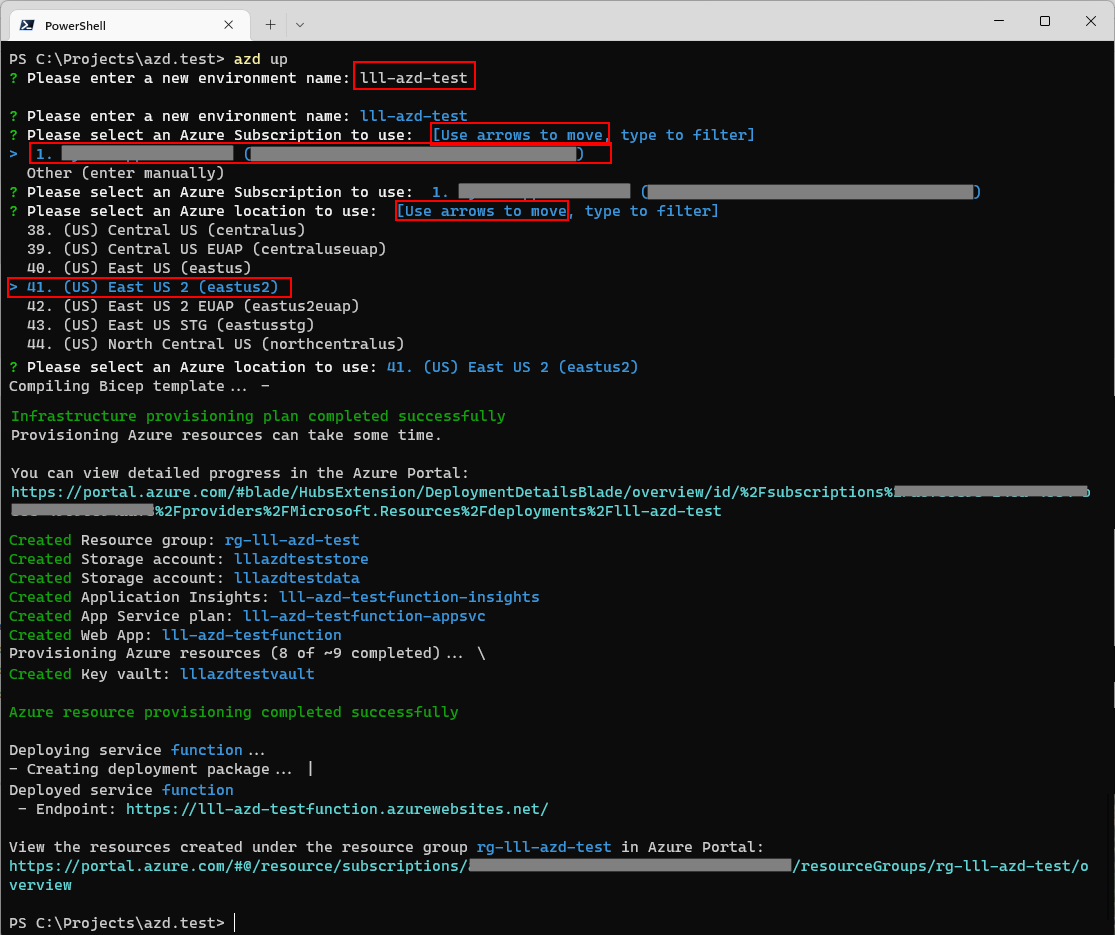The width and height of the screenshot is (1115, 935).
Task: Close the PowerShell tab
Action: 232,25
